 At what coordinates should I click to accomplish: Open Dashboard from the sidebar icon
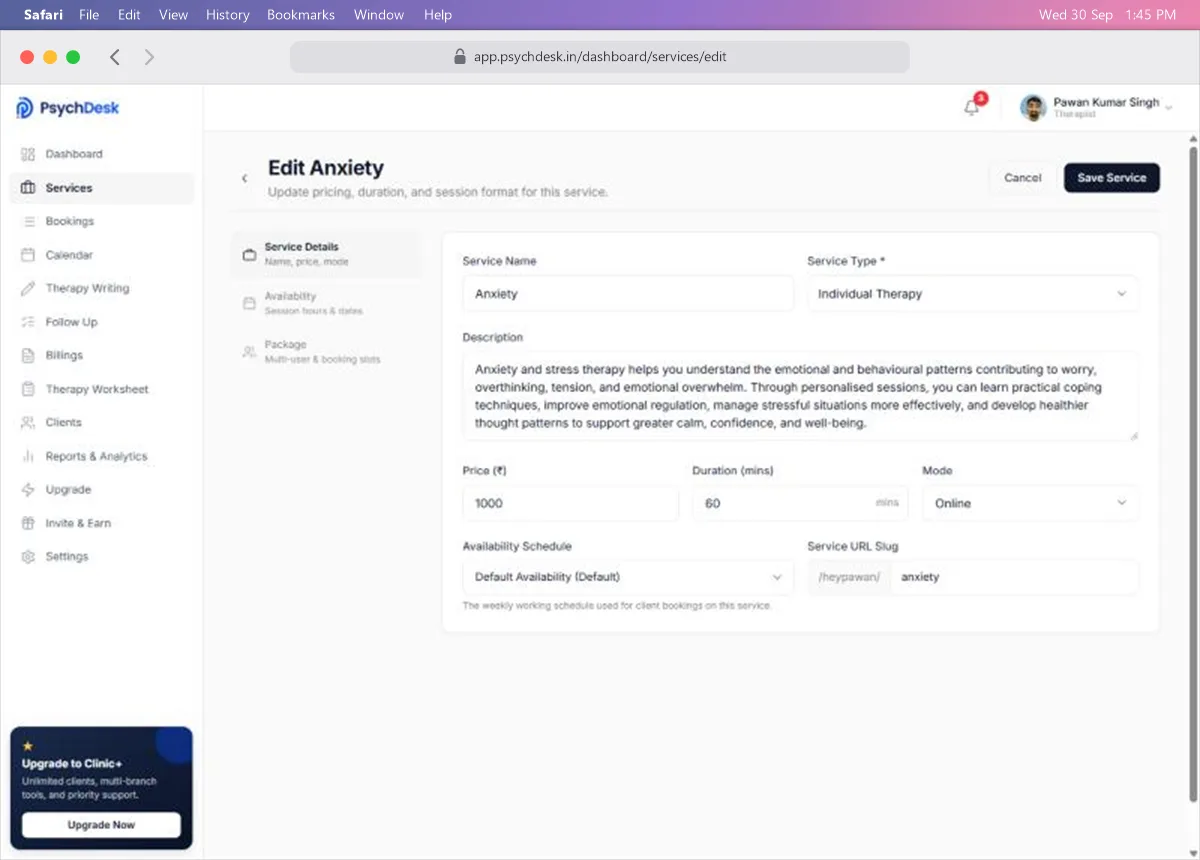28,154
